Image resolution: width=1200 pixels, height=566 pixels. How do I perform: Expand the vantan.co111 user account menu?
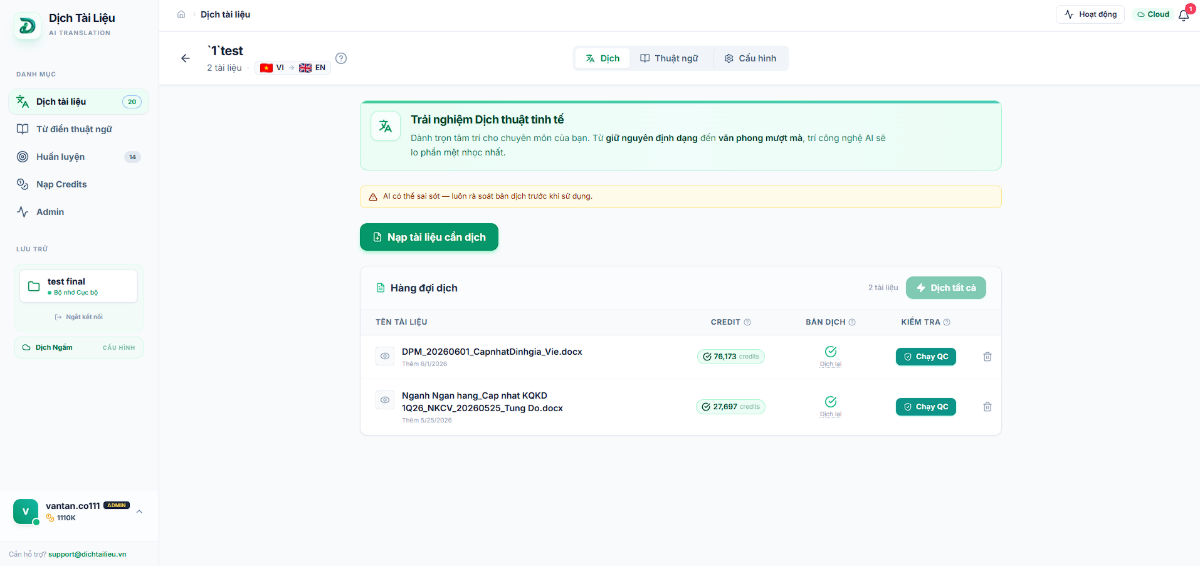tap(139, 512)
